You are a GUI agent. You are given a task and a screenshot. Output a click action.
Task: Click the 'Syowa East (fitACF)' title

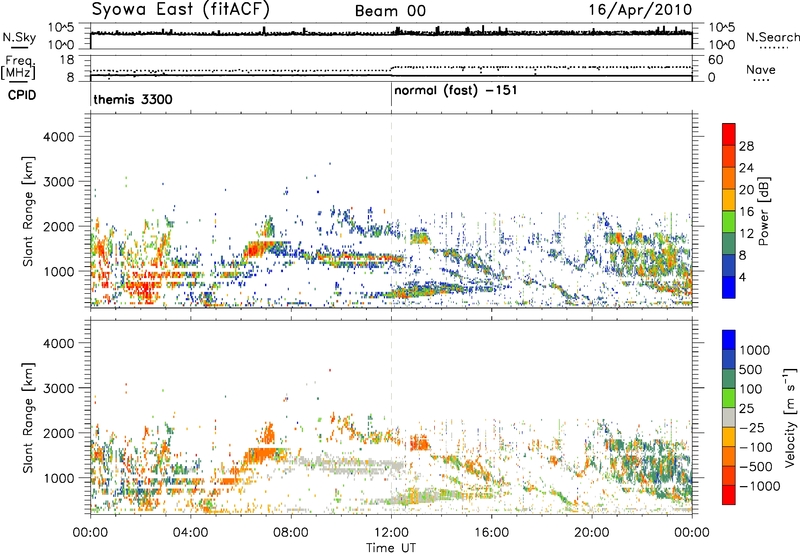(181, 10)
